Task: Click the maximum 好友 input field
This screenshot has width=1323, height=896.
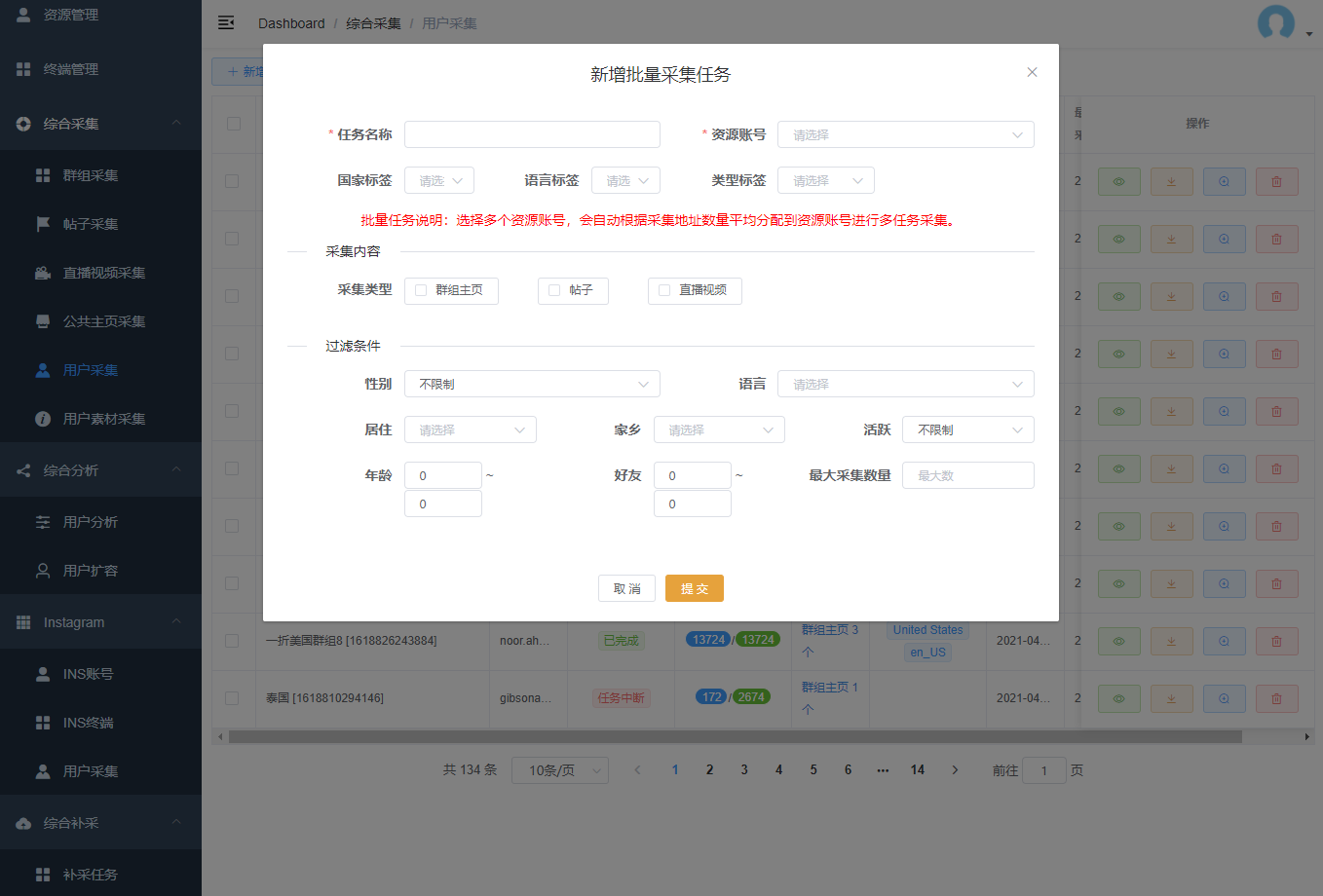Action: pyautogui.click(x=693, y=504)
